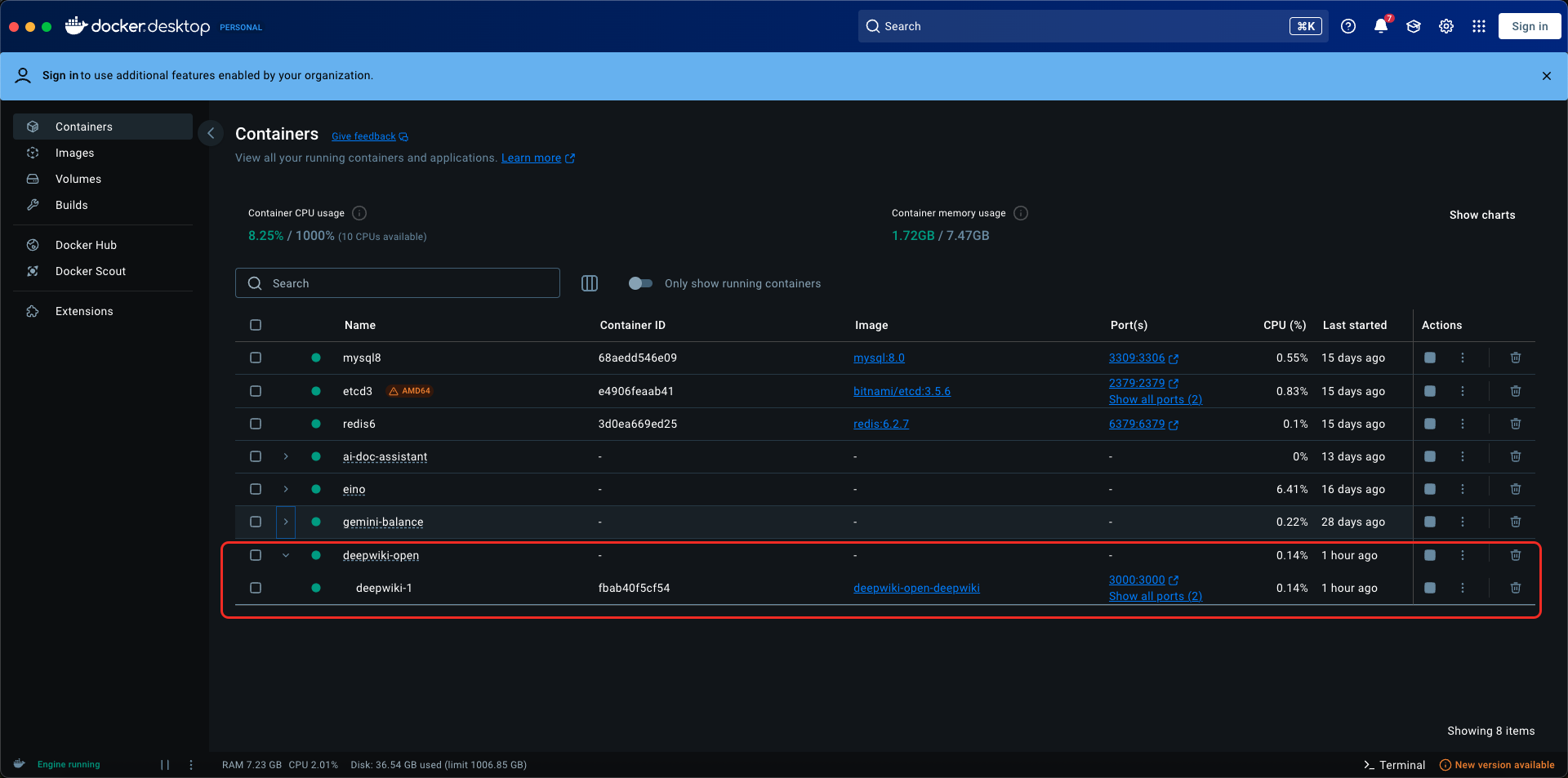
Task: Stop the redis6 container
Action: (1430, 424)
